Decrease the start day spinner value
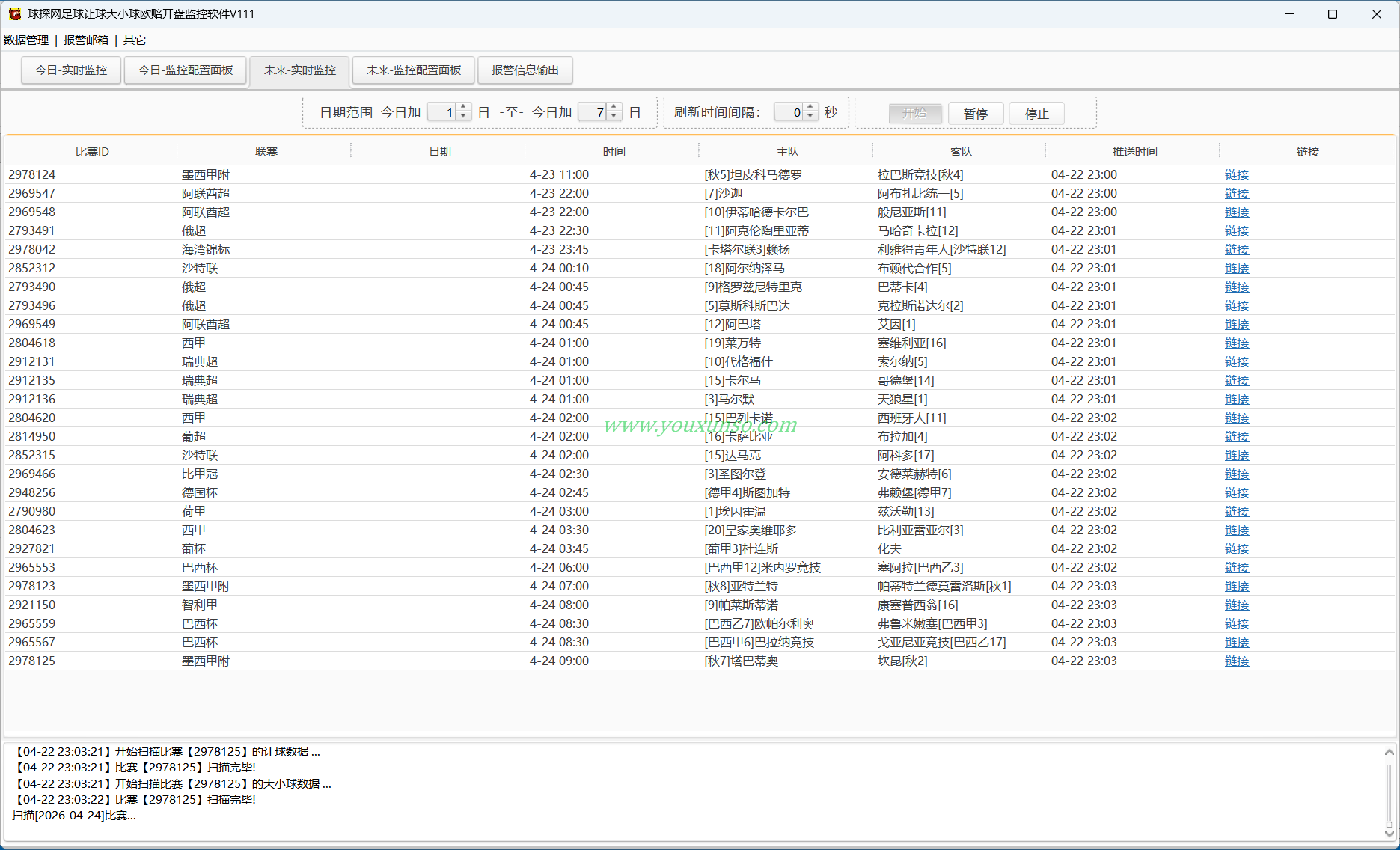1400x850 pixels. (x=463, y=116)
